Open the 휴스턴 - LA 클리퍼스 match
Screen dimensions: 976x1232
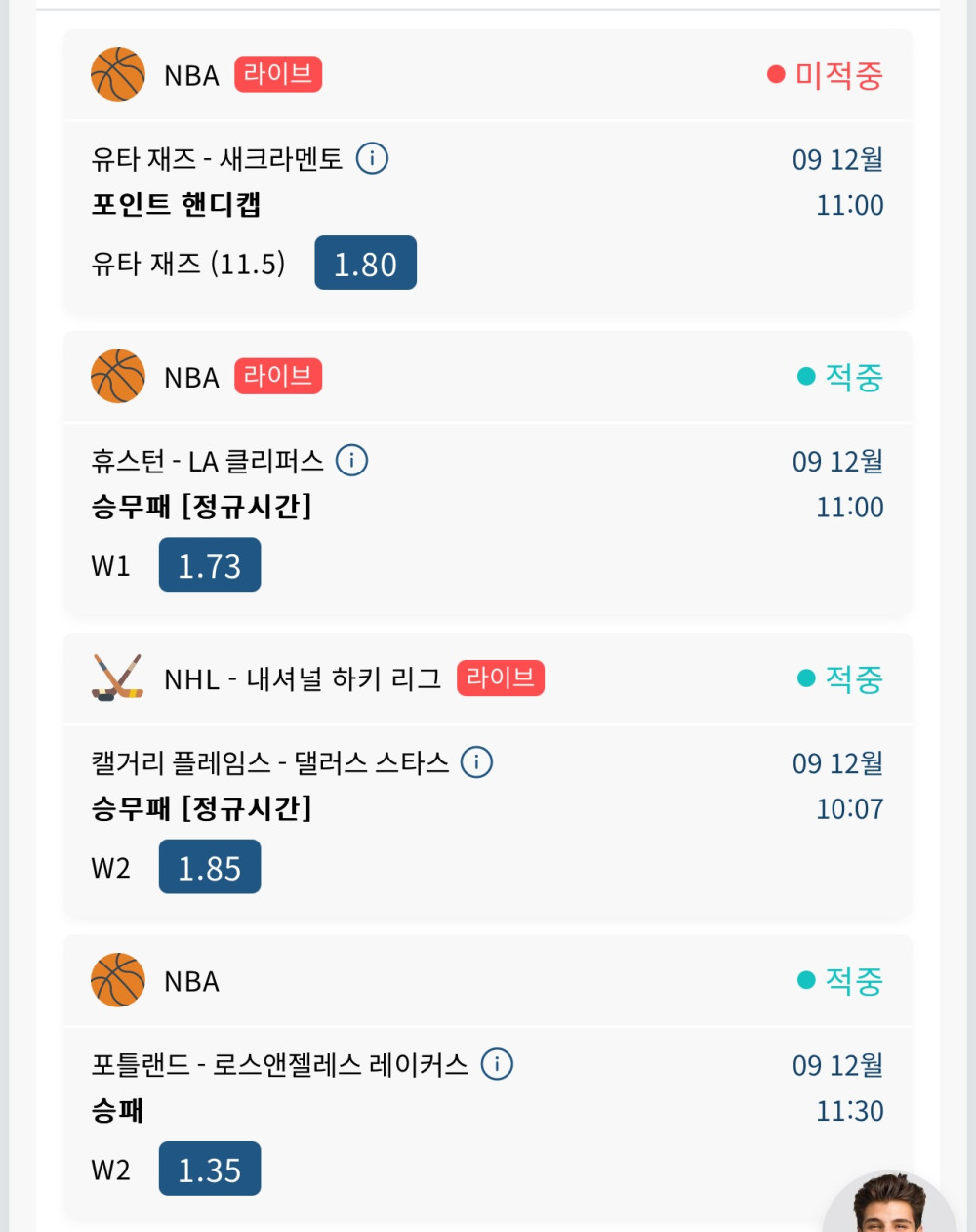click(207, 461)
